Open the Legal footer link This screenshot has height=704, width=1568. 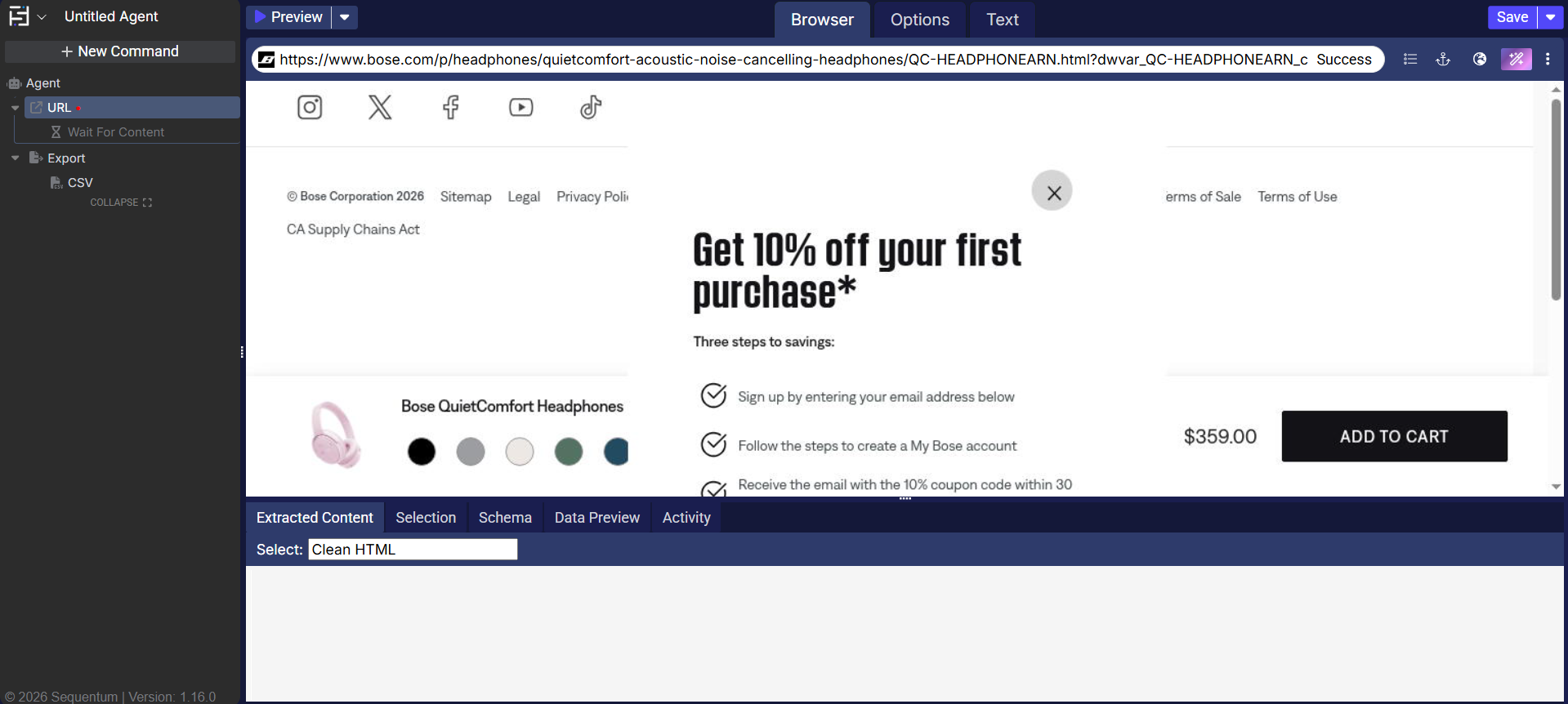[x=524, y=197]
